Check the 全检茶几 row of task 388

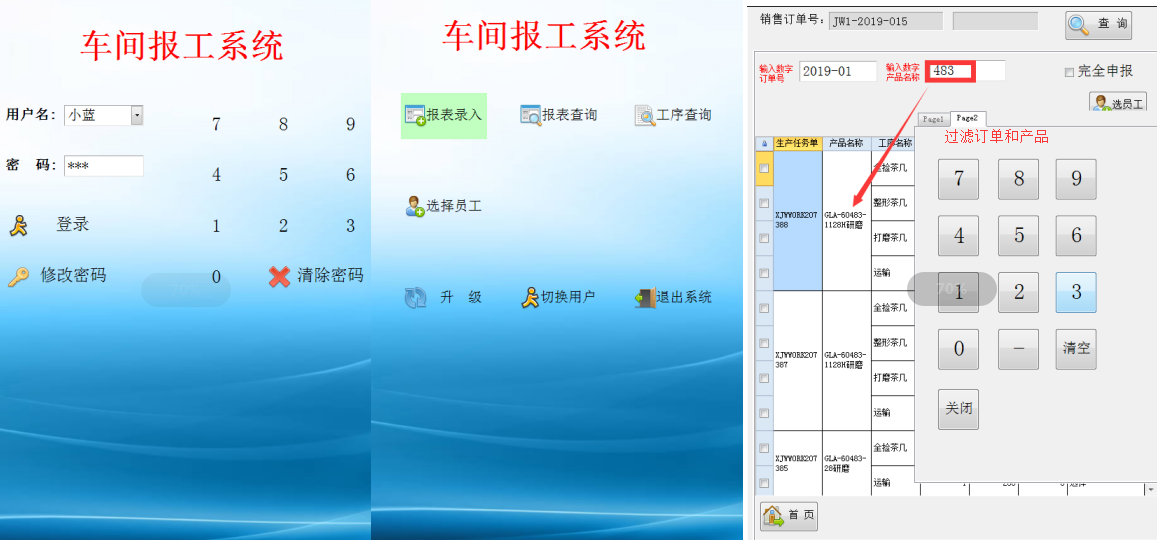(x=764, y=168)
